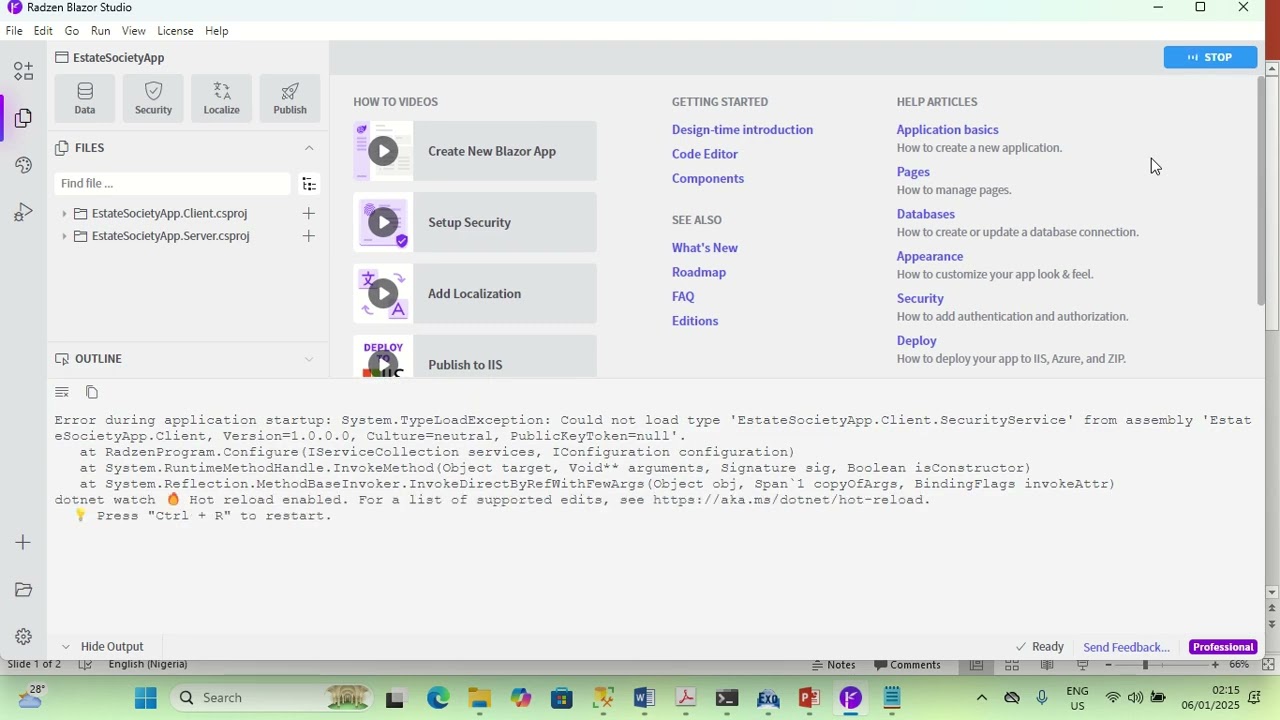Open Word from taskbar
Image resolution: width=1280 pixels, height=720 pixels.
click(x=644, y=698)
